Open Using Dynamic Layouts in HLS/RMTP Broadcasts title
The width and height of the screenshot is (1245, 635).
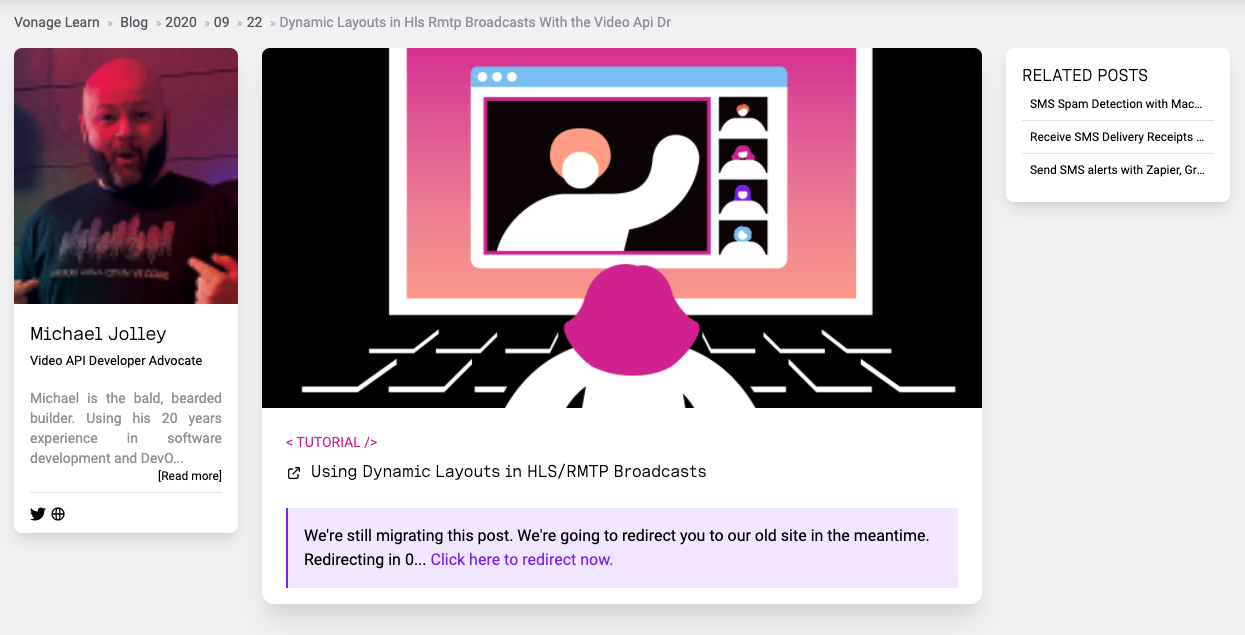click(x=509, y=471)
